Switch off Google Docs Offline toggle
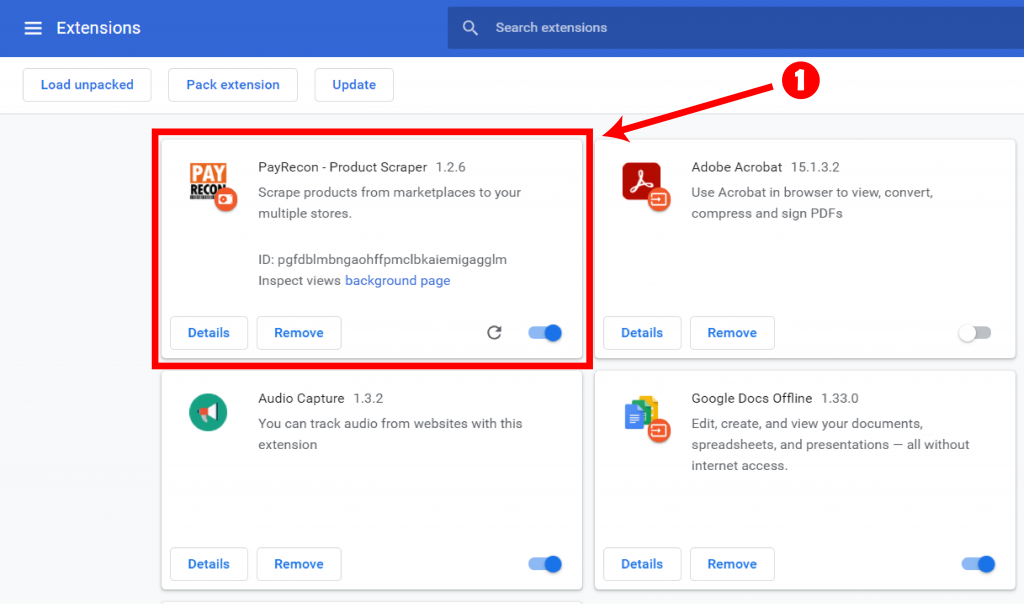The height and width of the screenshot is (604, 1024). pos(978,564)
